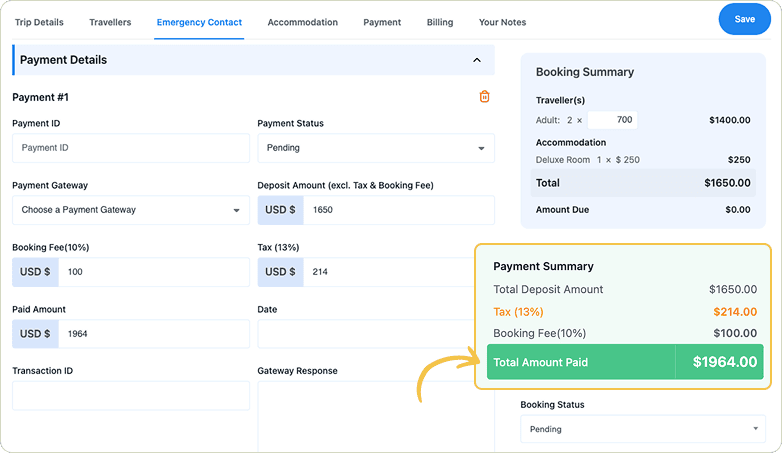This screenshot has height=453, width=782.
Task: Click the Deluxe Room accommodation line
Action: point(643,160)
